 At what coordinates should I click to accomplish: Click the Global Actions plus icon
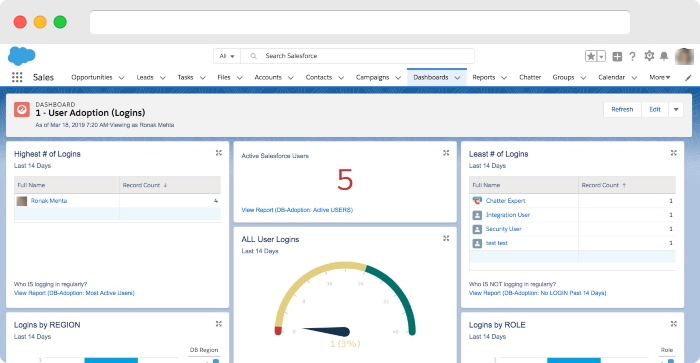tap(617, 56)
